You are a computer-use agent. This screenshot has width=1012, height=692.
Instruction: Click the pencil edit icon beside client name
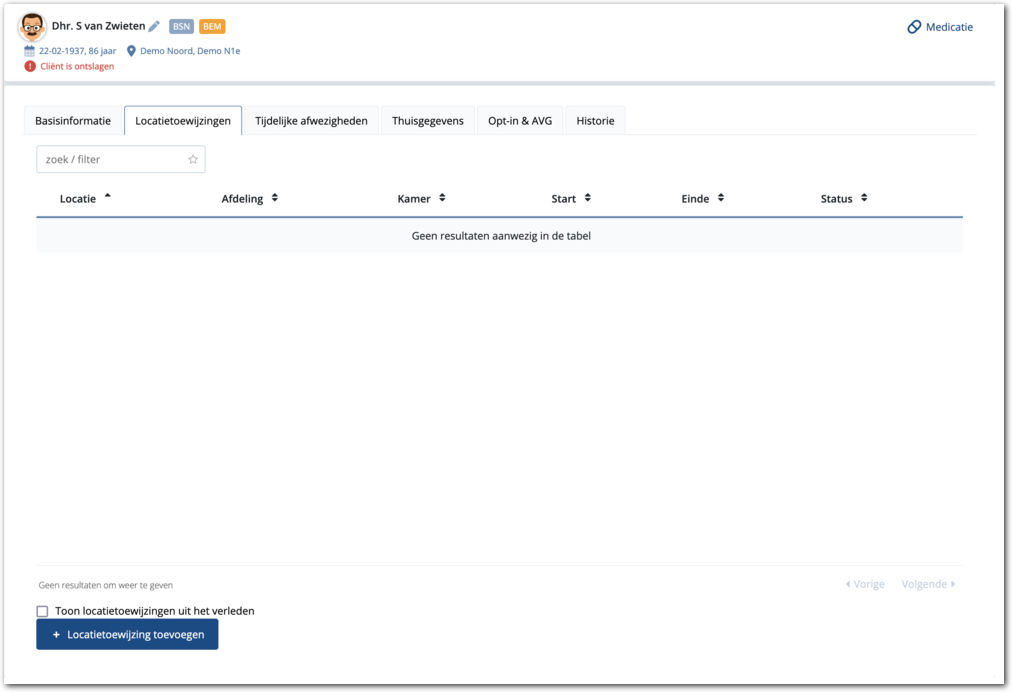pos(154,27)
